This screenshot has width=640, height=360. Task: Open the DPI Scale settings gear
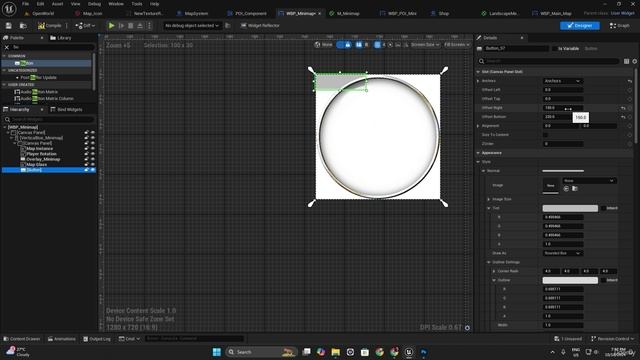[x=467, y=328]
